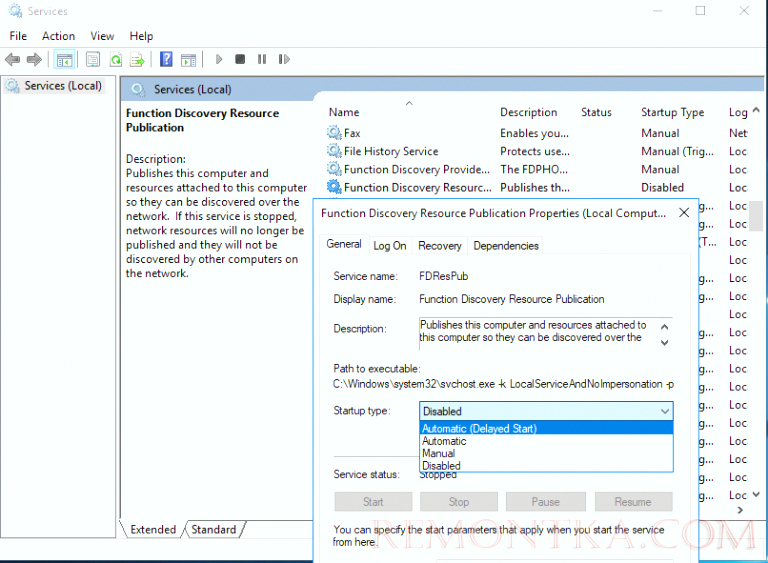768x563 pixels.
Task: Select Services (Local) in console tree
Action: click(63, 86)
